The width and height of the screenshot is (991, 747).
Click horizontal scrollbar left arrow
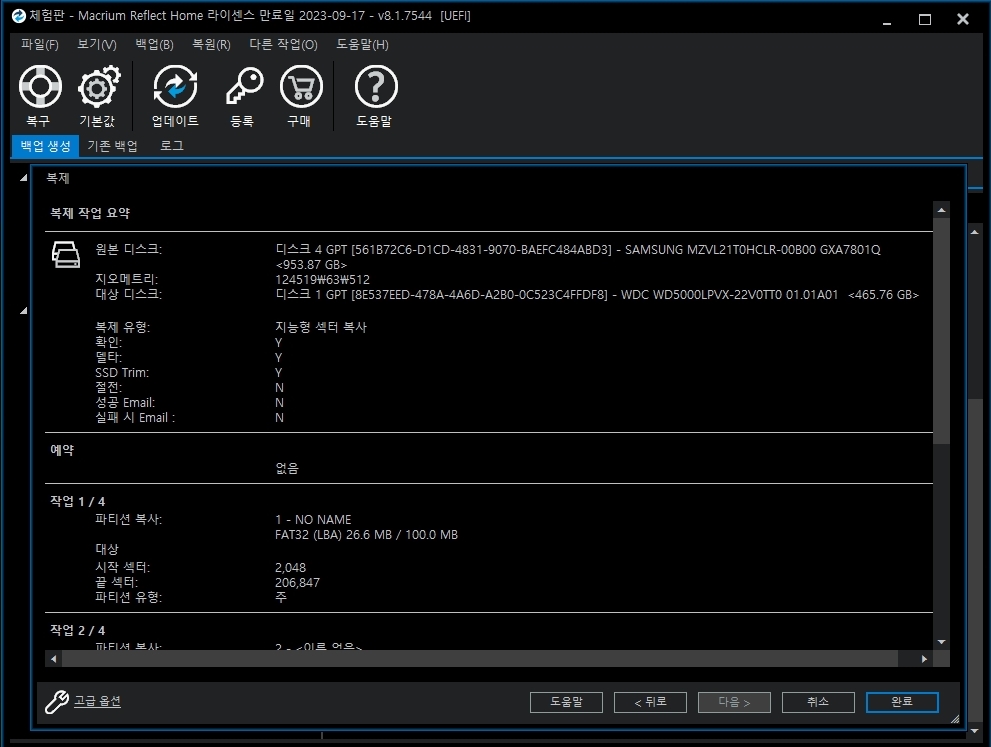54,659
